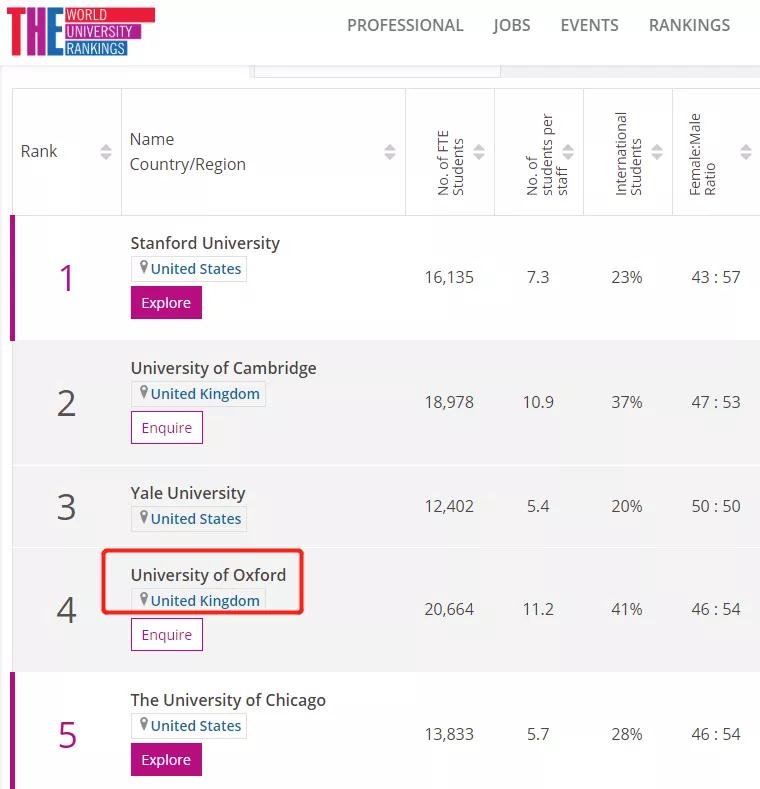Viewport: 760px width, 789px height.
Task: Go to the EVENTS menu
Action: [589, 25]
